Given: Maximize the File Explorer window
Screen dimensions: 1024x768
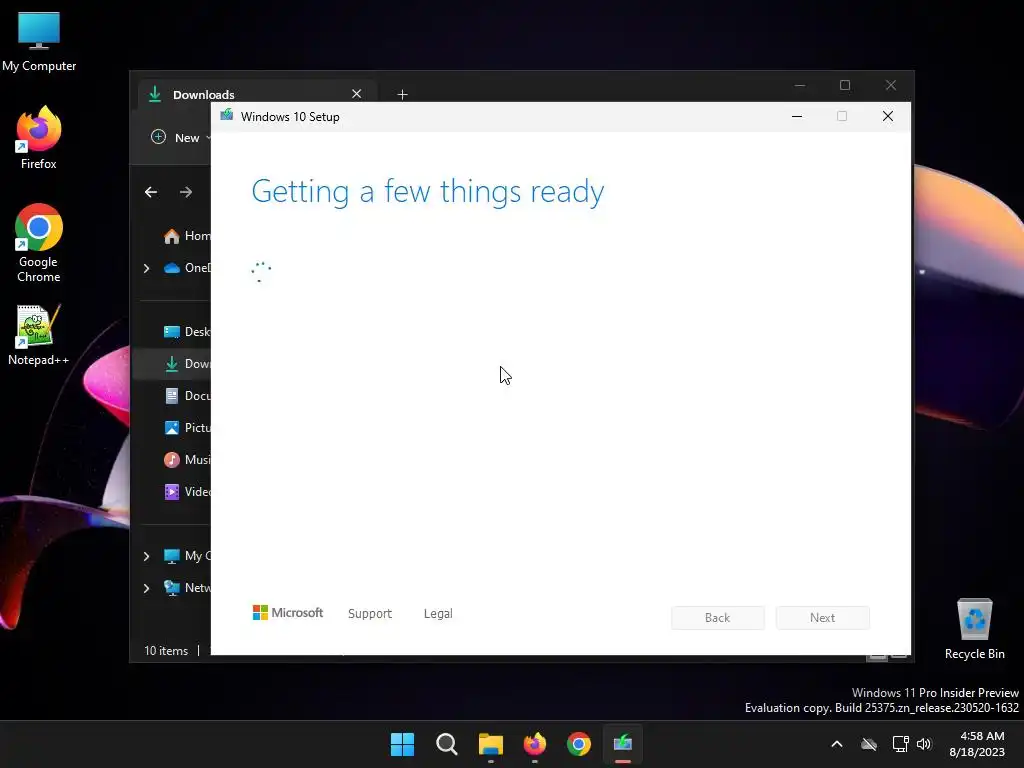Looking at the screenshot, I should 845,86.
